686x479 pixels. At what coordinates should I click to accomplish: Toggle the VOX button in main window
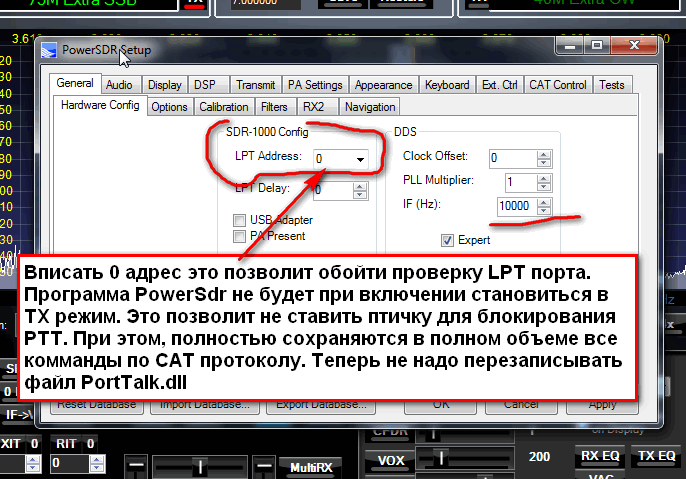click(x=391, y=460)
